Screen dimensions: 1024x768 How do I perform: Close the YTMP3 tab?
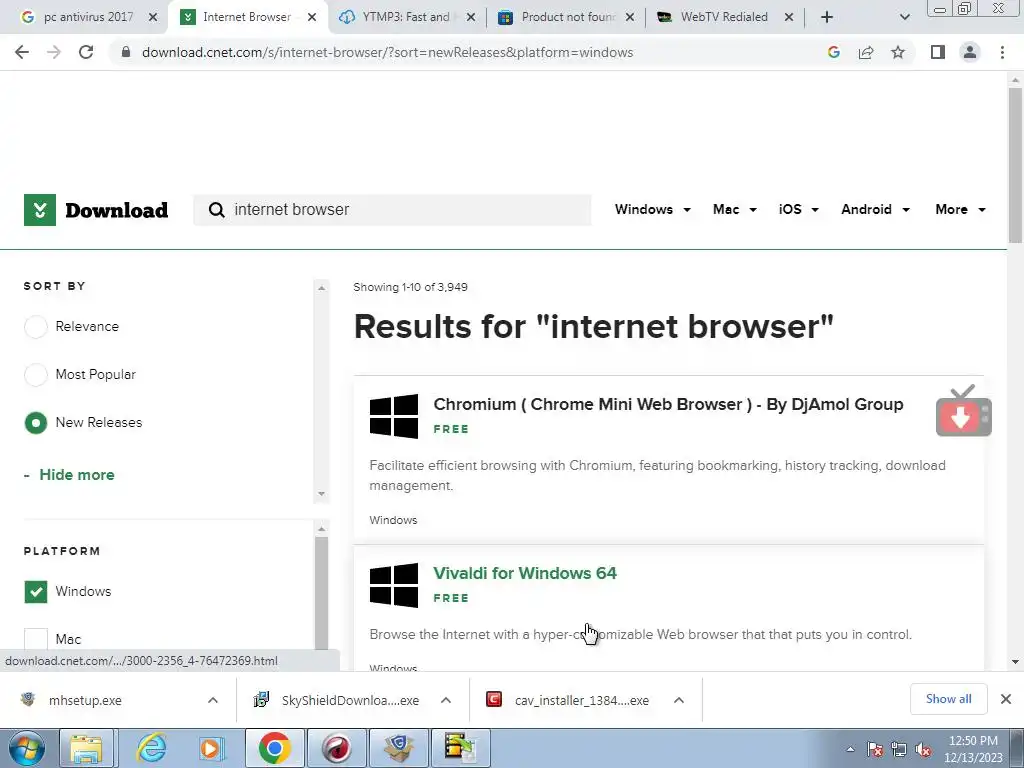[x=470, y=17]
